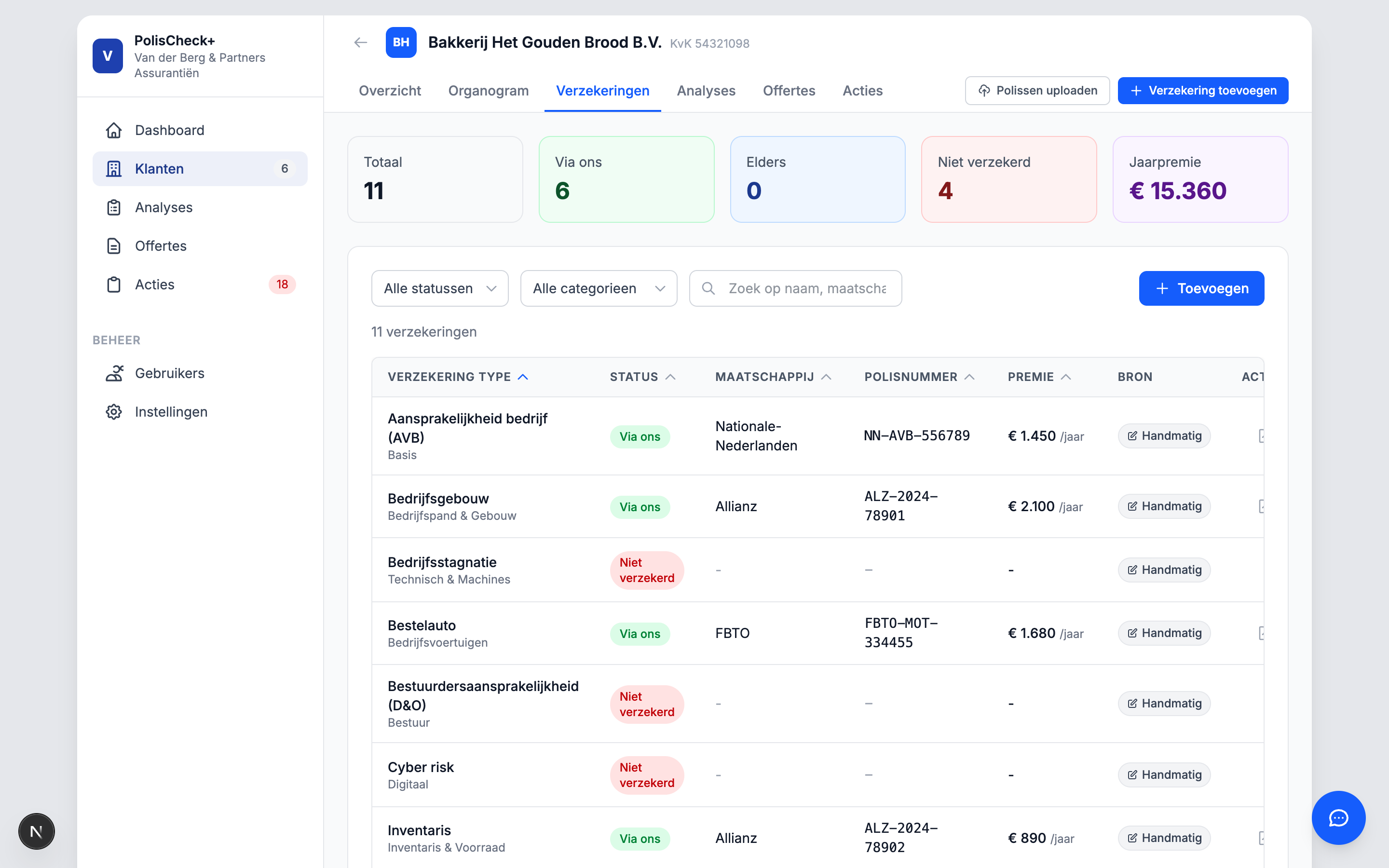Open the Offertes tab

pos(789,91)
